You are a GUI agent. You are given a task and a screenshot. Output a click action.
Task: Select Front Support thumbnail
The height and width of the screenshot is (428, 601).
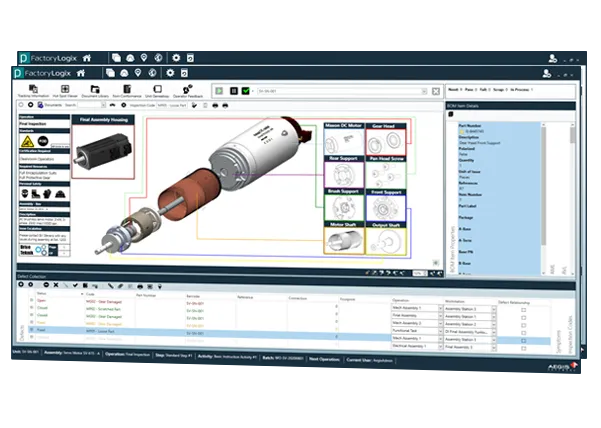tap(386, 206)
